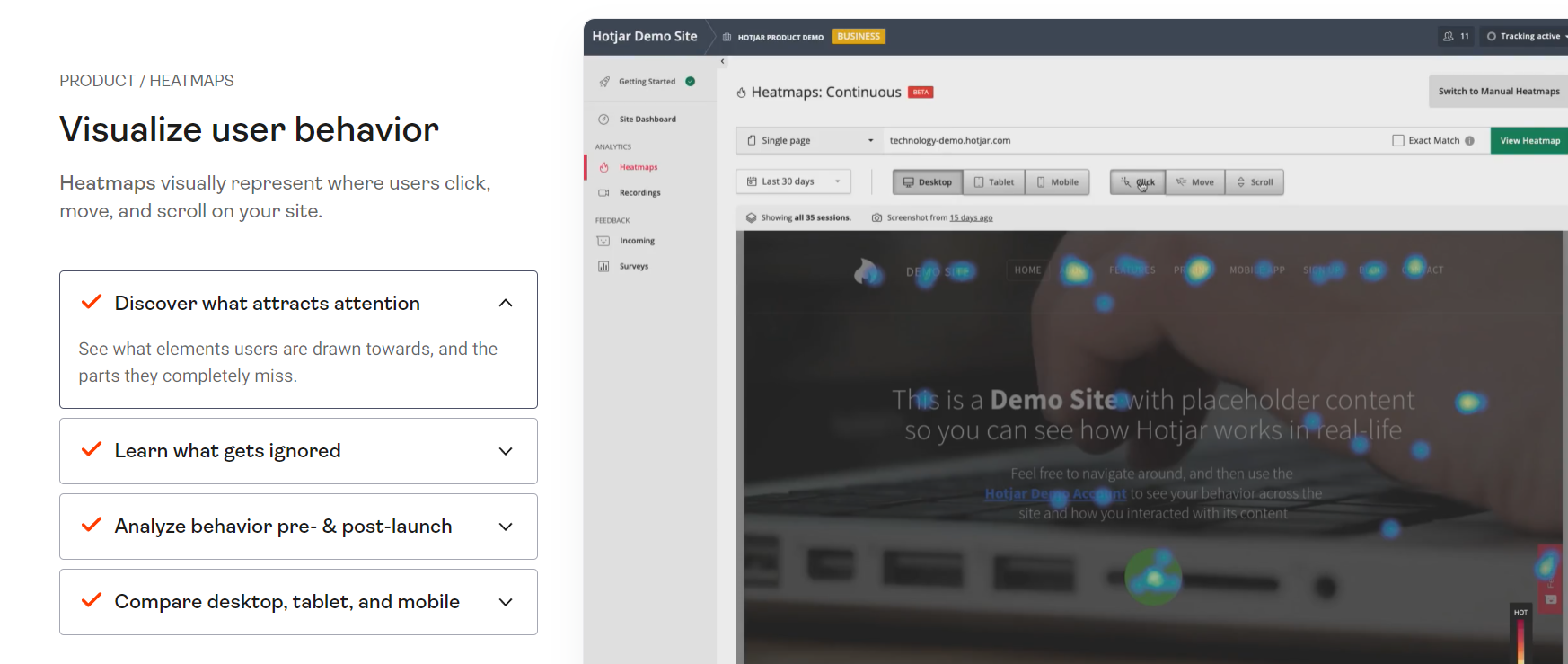1568x664 pixels.
Task: Click the demo site flame logo
Action: [868, 270]
